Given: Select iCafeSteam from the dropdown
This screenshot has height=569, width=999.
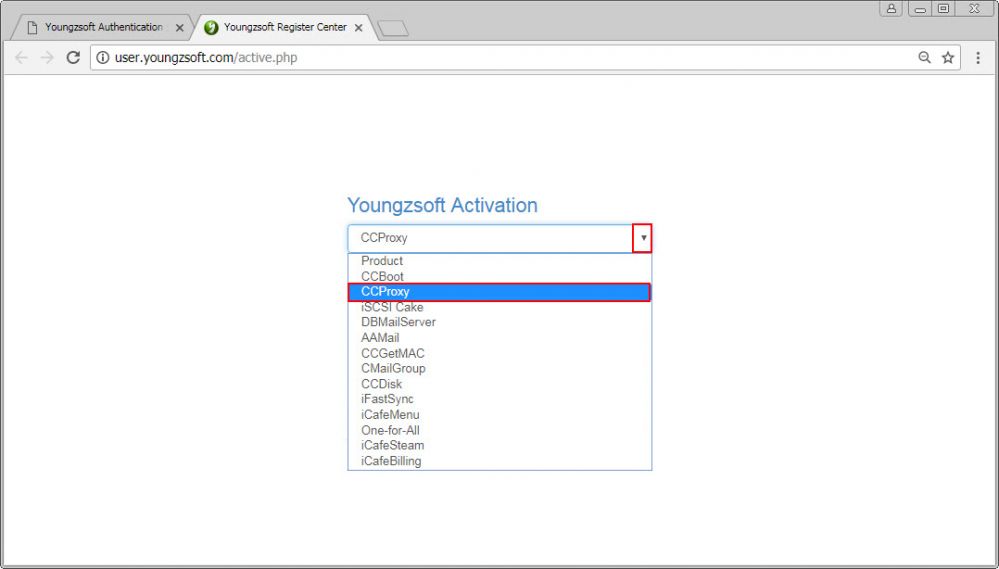Looking at the screenshot, I should [x=500, y=445].
